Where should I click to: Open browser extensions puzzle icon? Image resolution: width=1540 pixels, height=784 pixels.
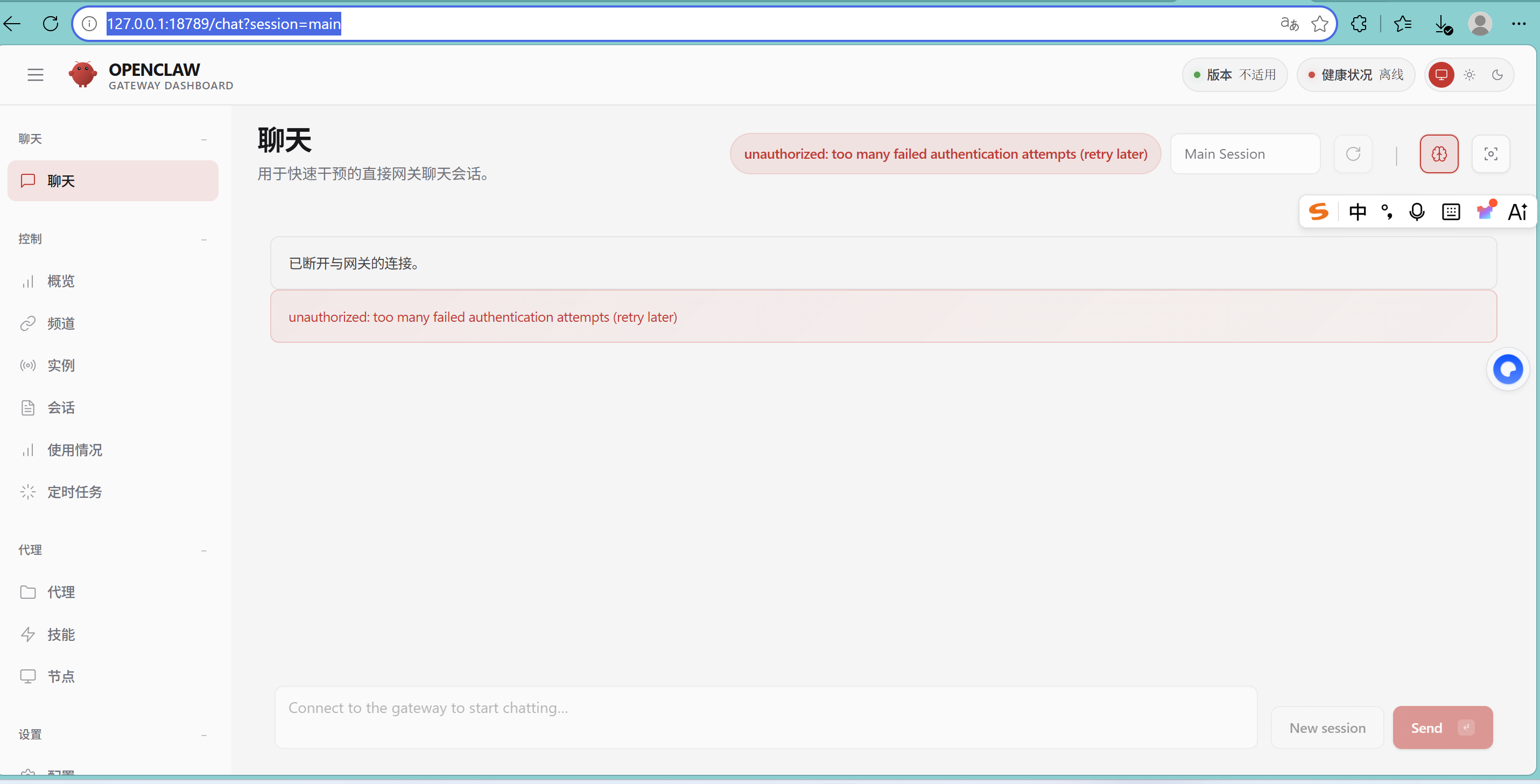point(1359,24)
